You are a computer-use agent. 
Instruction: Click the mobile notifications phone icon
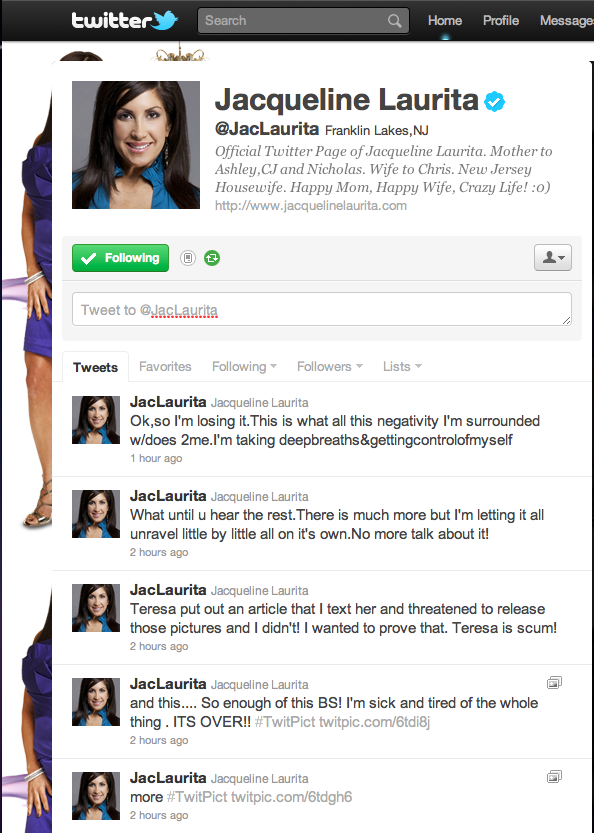click(x=188, y=258)
